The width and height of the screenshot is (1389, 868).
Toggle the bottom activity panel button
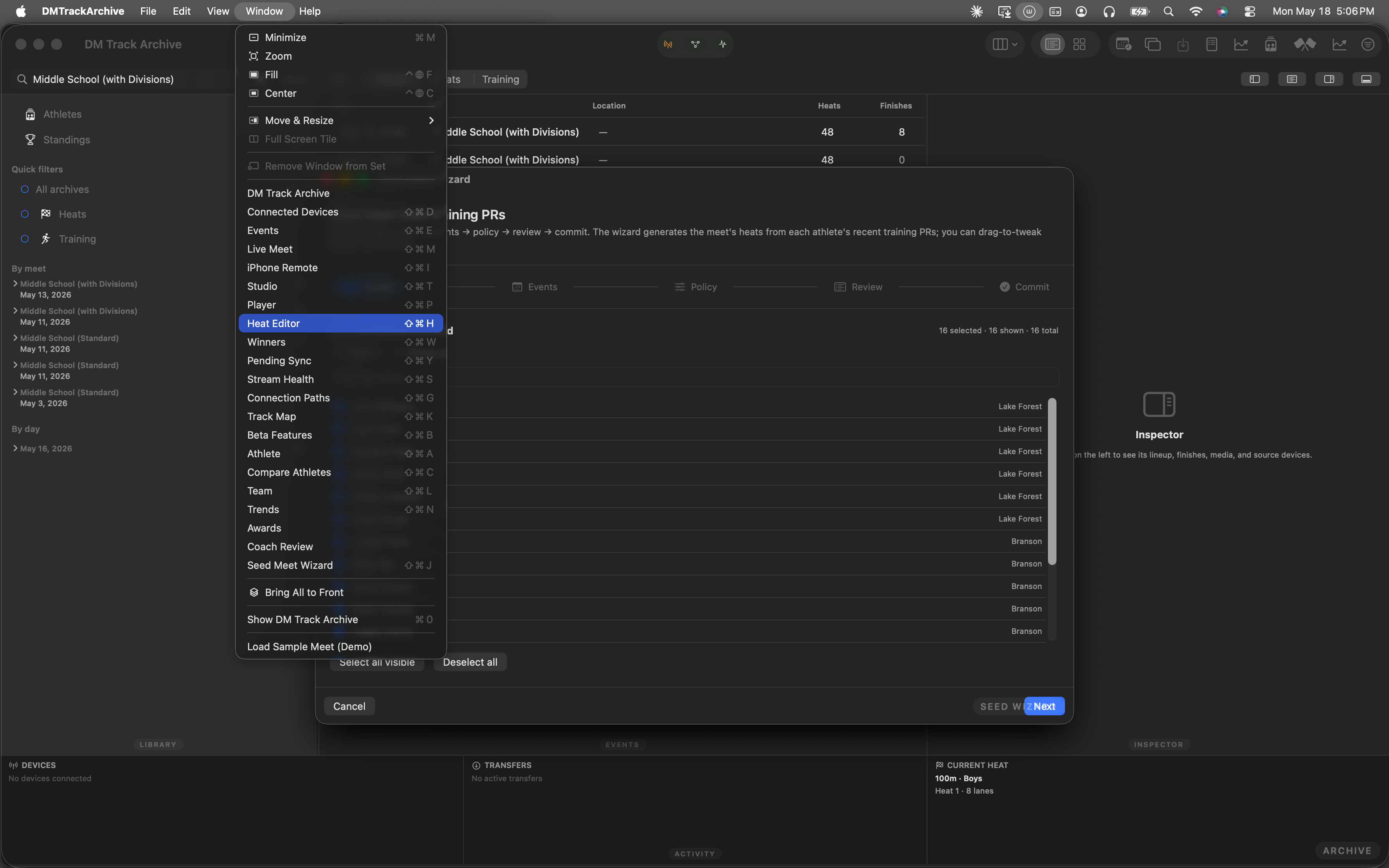[x=1366, y=79]
